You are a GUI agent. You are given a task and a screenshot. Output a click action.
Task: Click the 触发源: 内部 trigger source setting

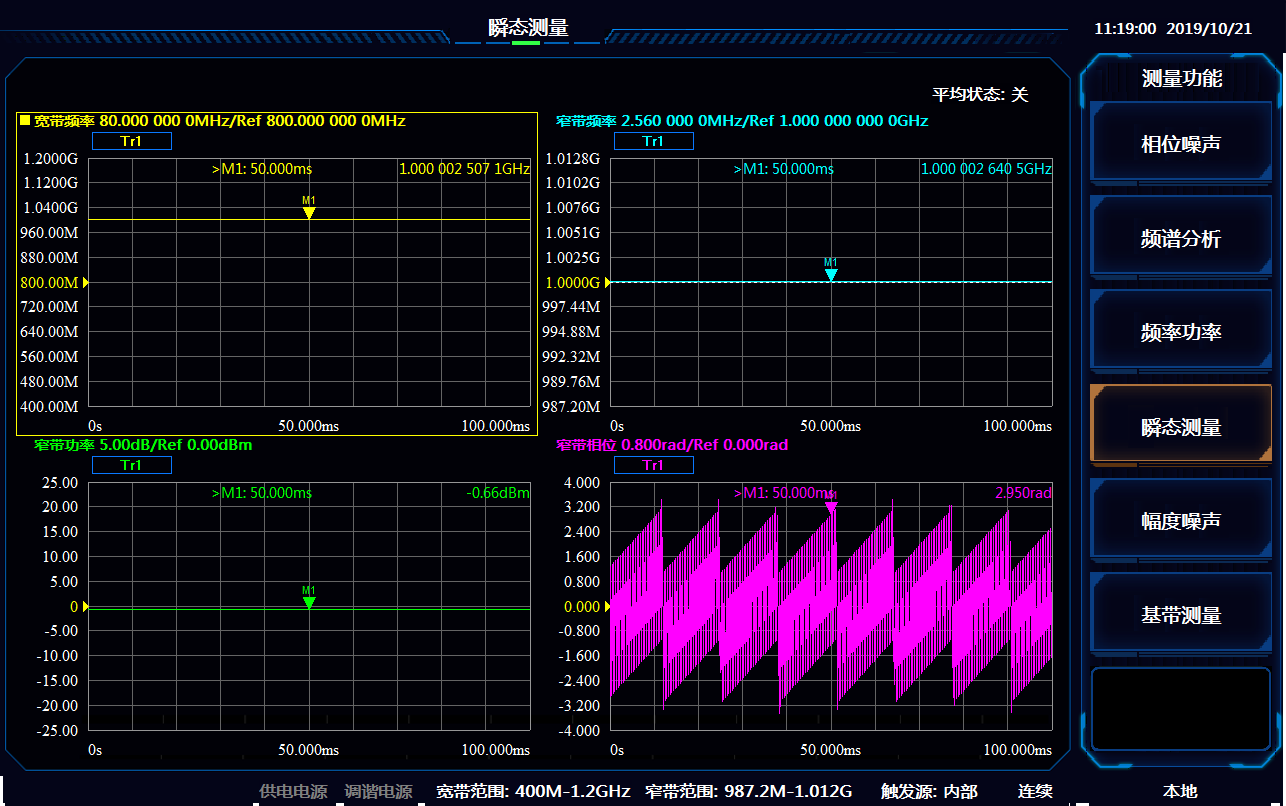[x=928, y=791]
